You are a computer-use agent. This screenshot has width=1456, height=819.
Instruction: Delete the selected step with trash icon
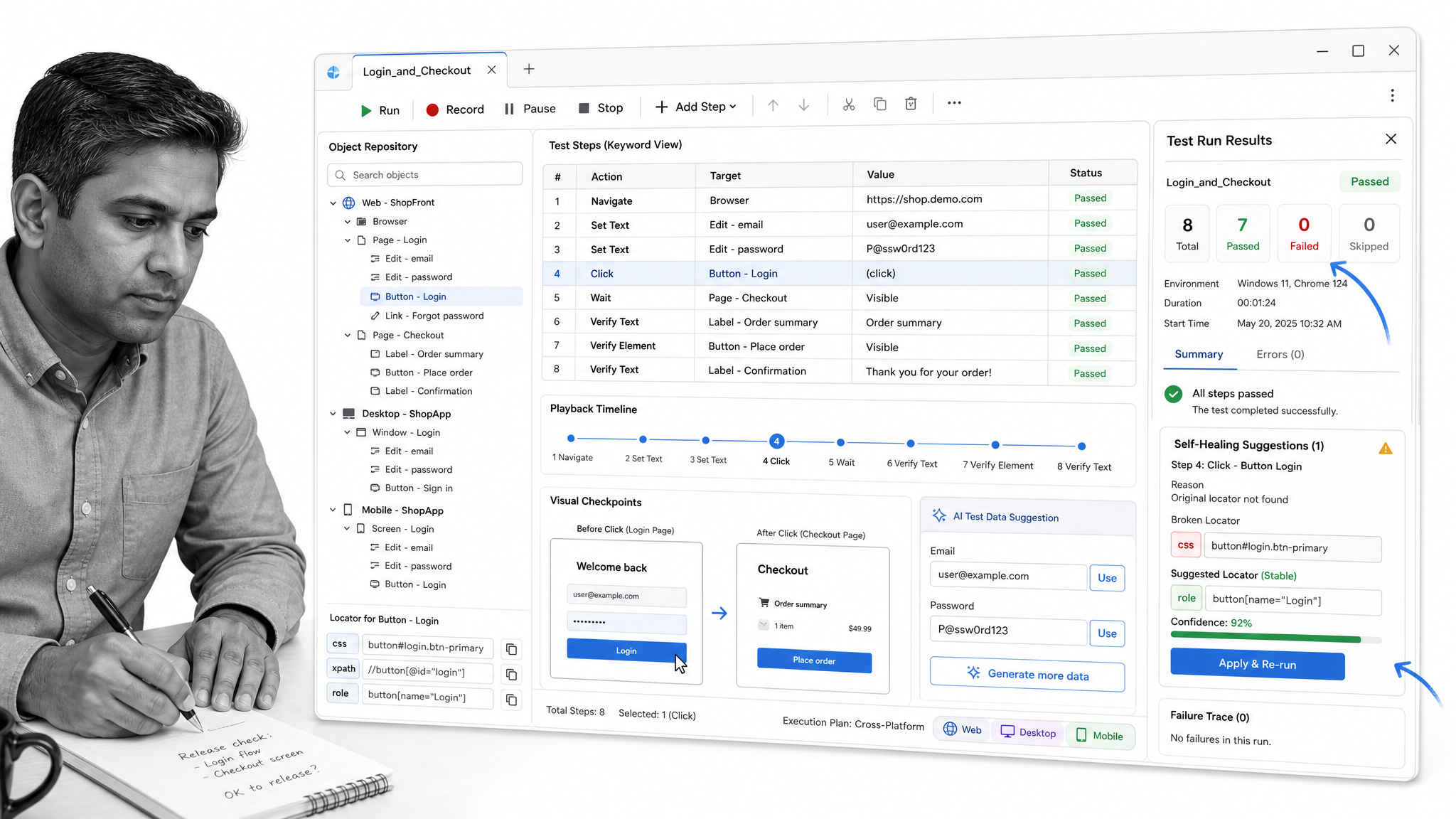(911, 104)
